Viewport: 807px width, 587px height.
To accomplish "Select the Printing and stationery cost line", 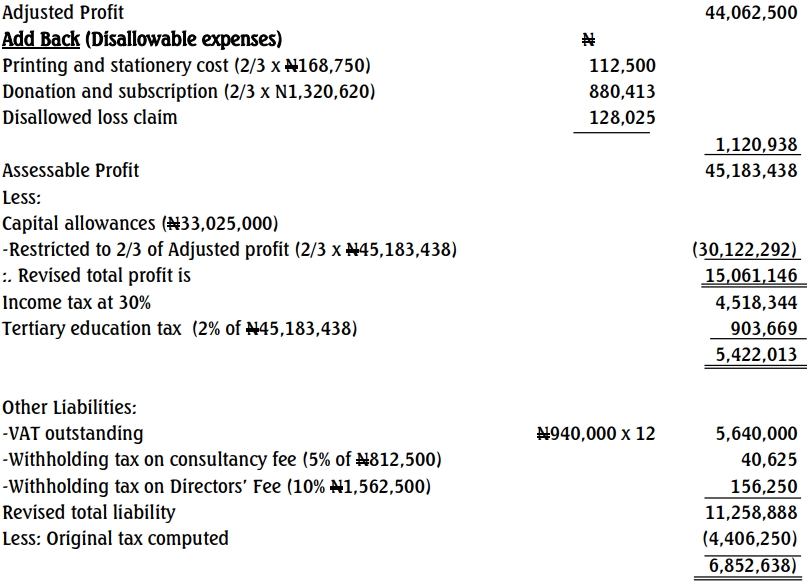I will click(186, 66).
